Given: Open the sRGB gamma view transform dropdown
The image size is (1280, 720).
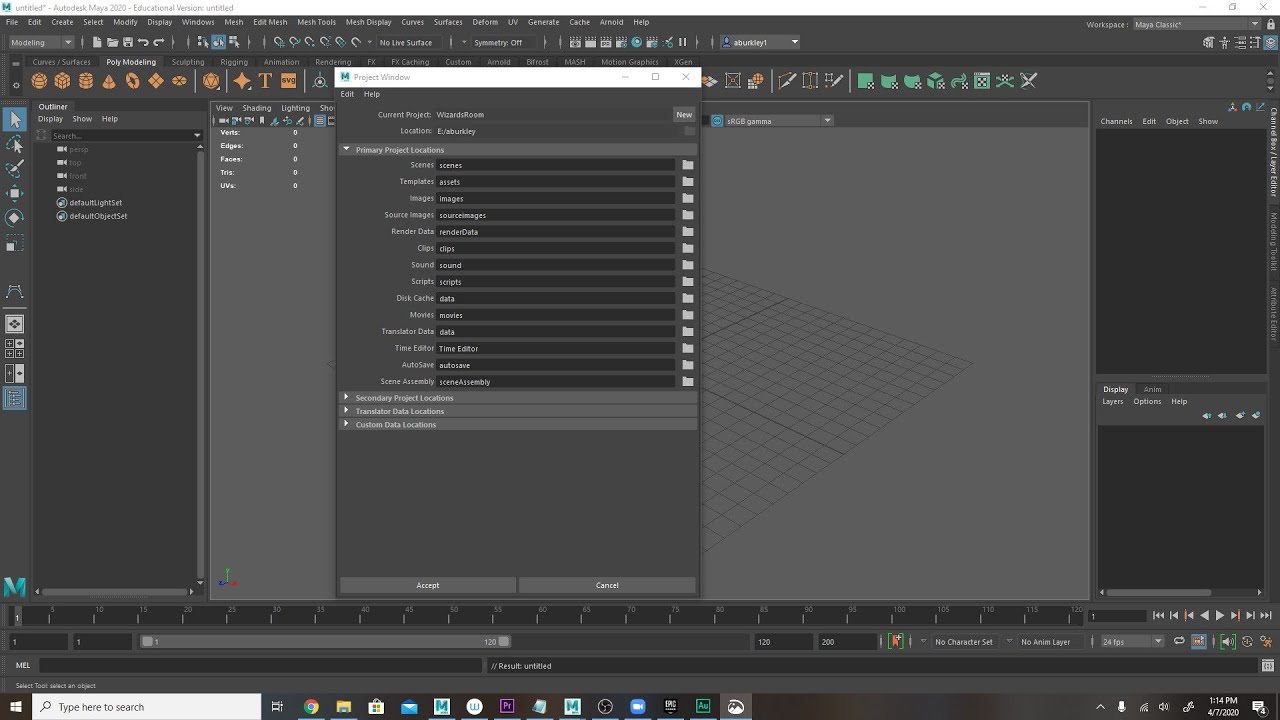Looking at the screenshot, I should pyautogui.click(x=777, y=121).
